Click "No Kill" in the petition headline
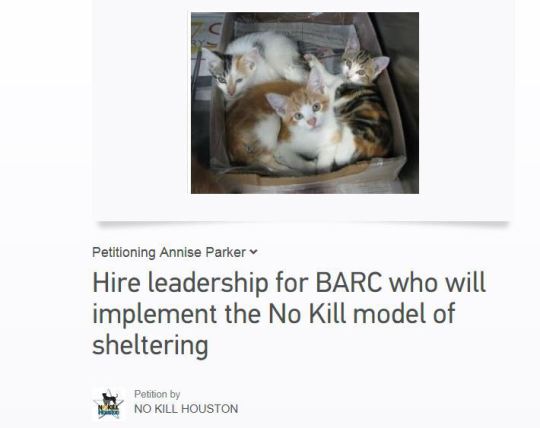 (307, 313)
